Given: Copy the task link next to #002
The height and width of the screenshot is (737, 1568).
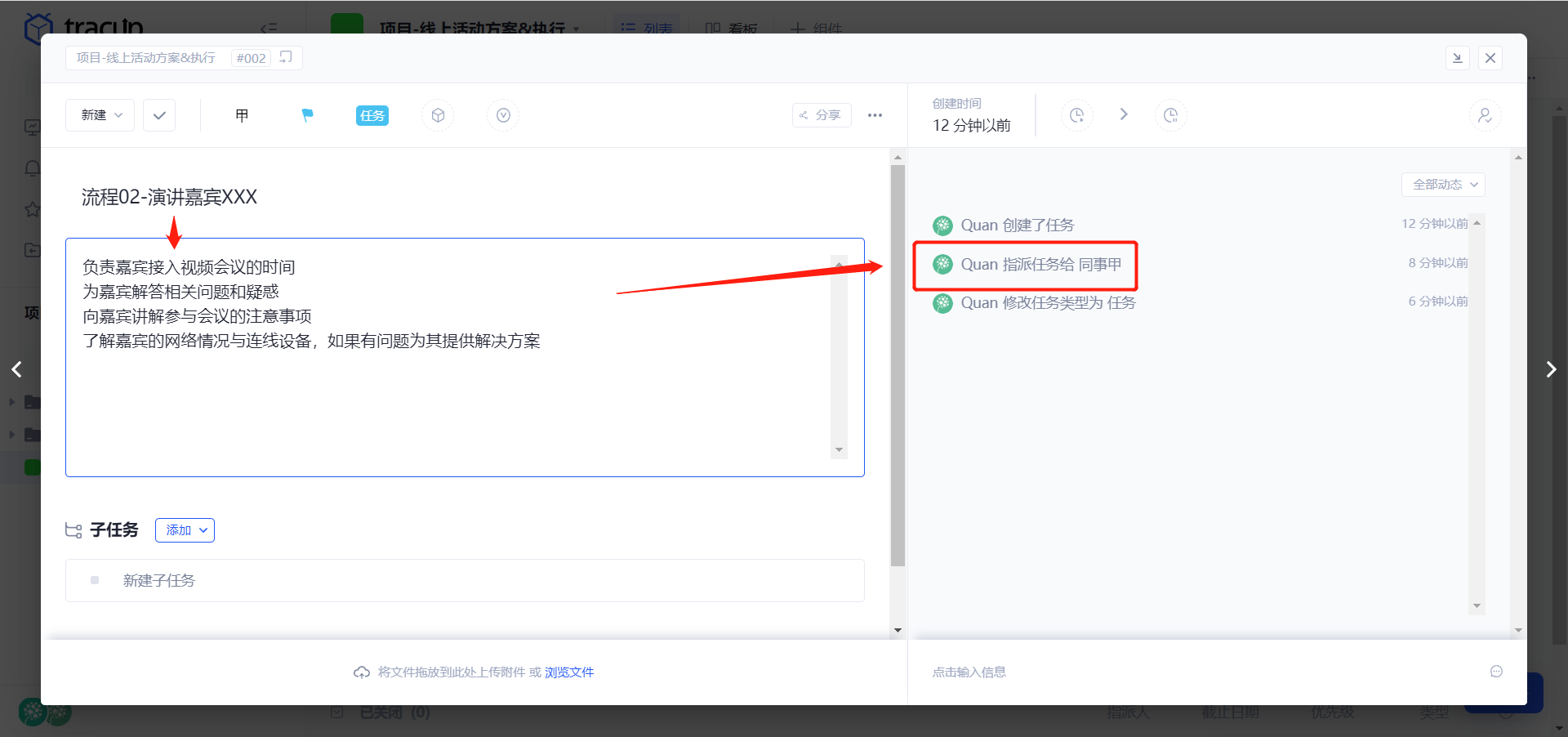Looking at the screenshot, I should (x=286, y=57).
